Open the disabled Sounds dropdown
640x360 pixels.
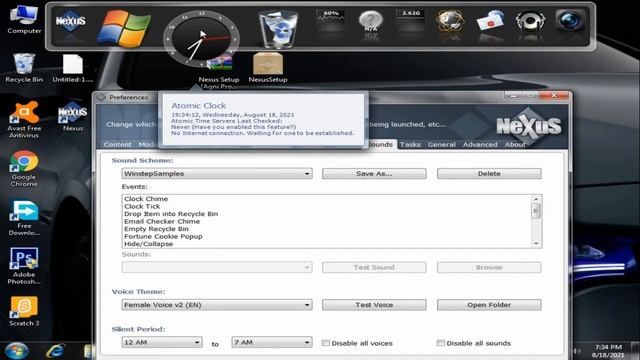point(217,267)
